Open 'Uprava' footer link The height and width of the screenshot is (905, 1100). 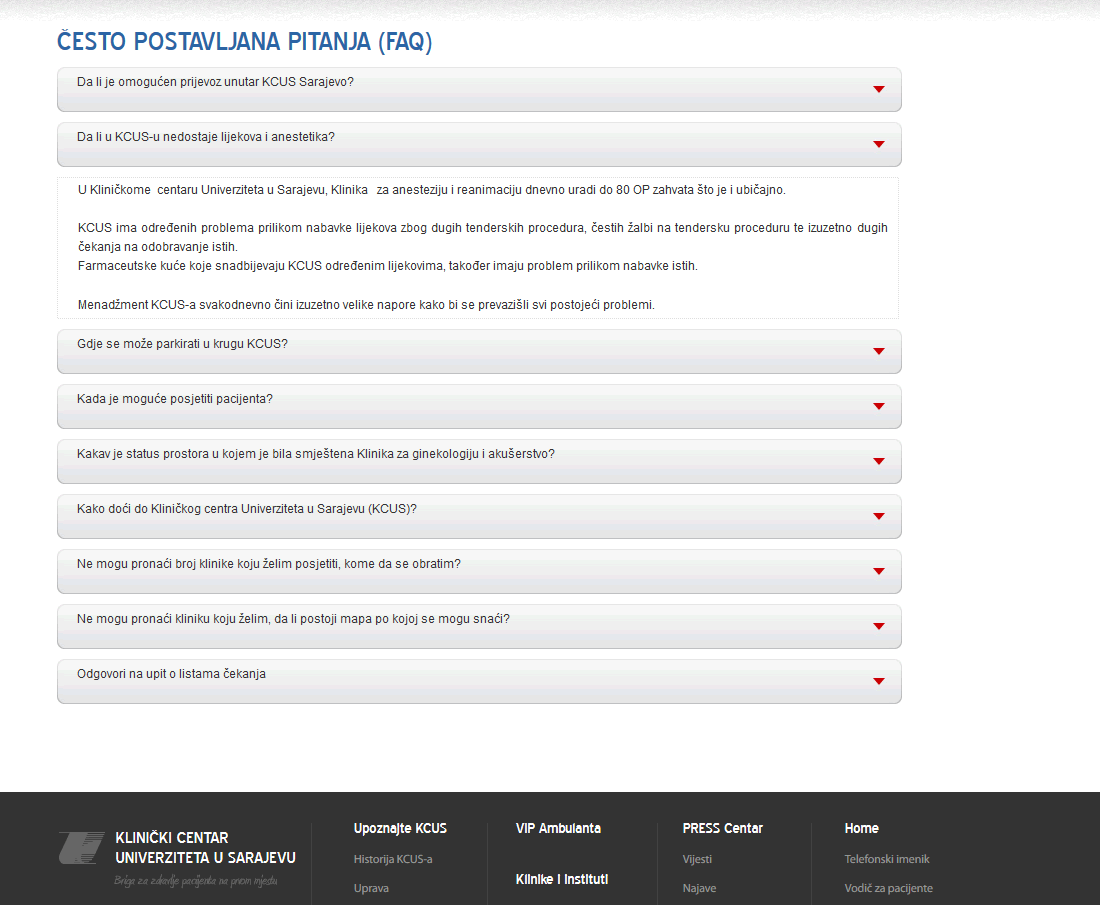(371, 888)
